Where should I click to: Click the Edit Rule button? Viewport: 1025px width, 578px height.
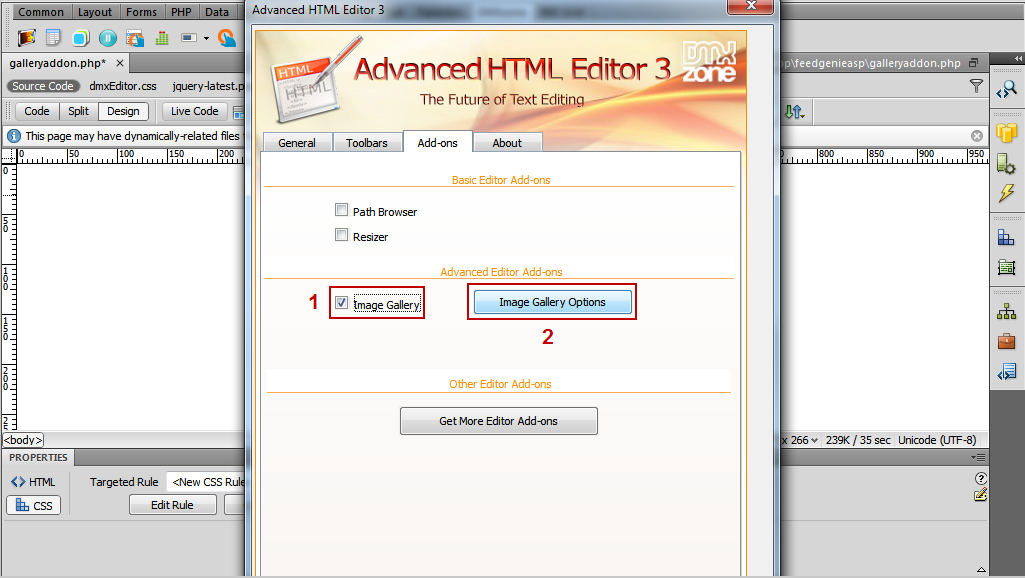point(173,505)
